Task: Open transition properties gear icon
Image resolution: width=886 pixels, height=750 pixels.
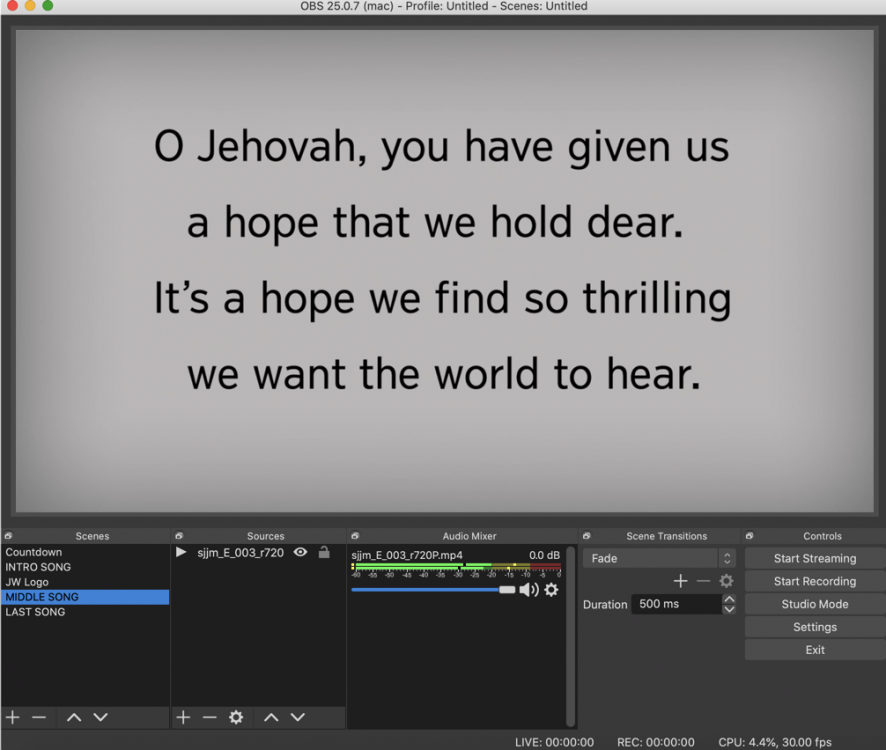Action: pos(726,581)
